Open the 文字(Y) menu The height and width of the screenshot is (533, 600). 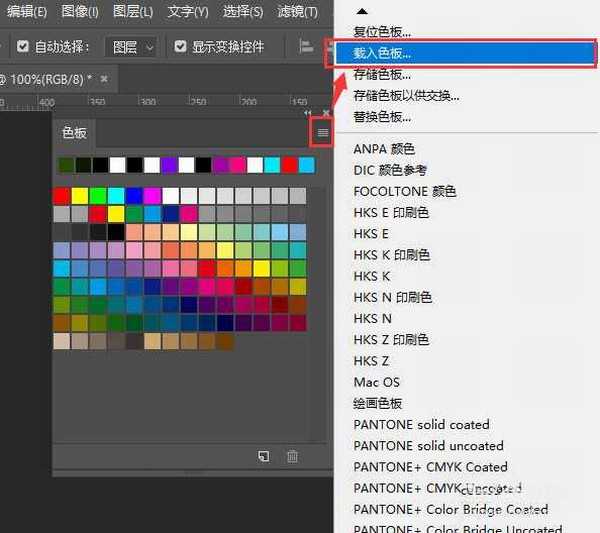coord(188,12)
